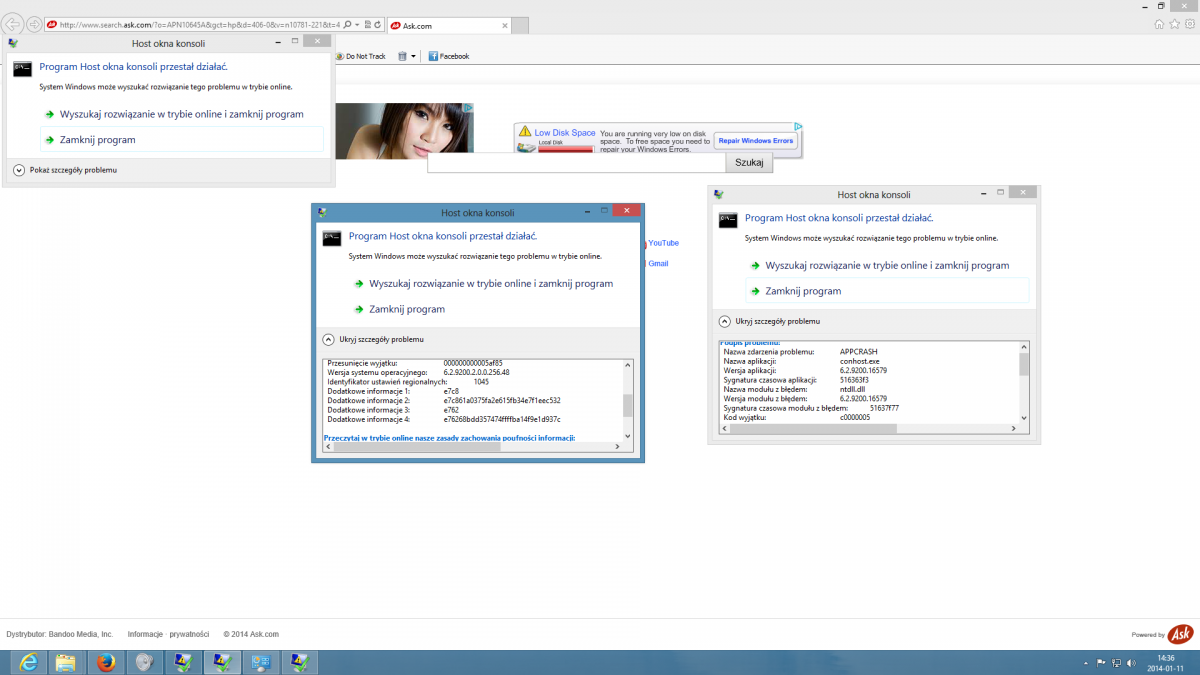
Task: Click Zamknij program in top-left dialog
Action: tap(181, 140)
